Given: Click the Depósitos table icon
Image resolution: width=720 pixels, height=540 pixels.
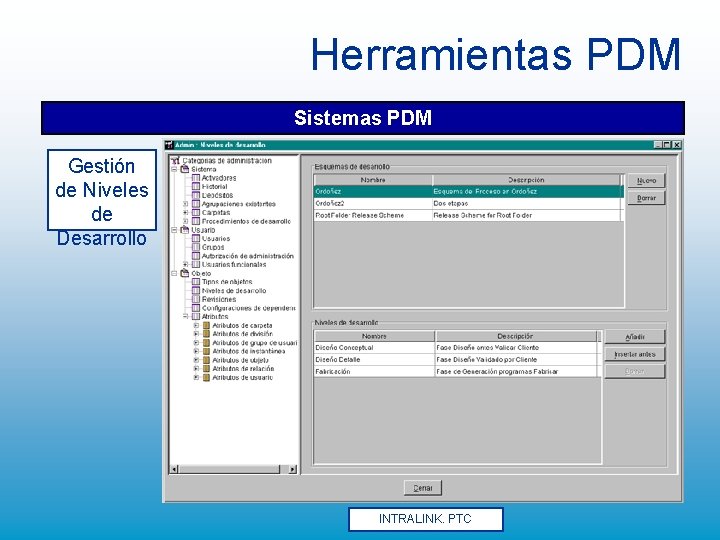Looking at the screenshot, I should coord(196,196).
